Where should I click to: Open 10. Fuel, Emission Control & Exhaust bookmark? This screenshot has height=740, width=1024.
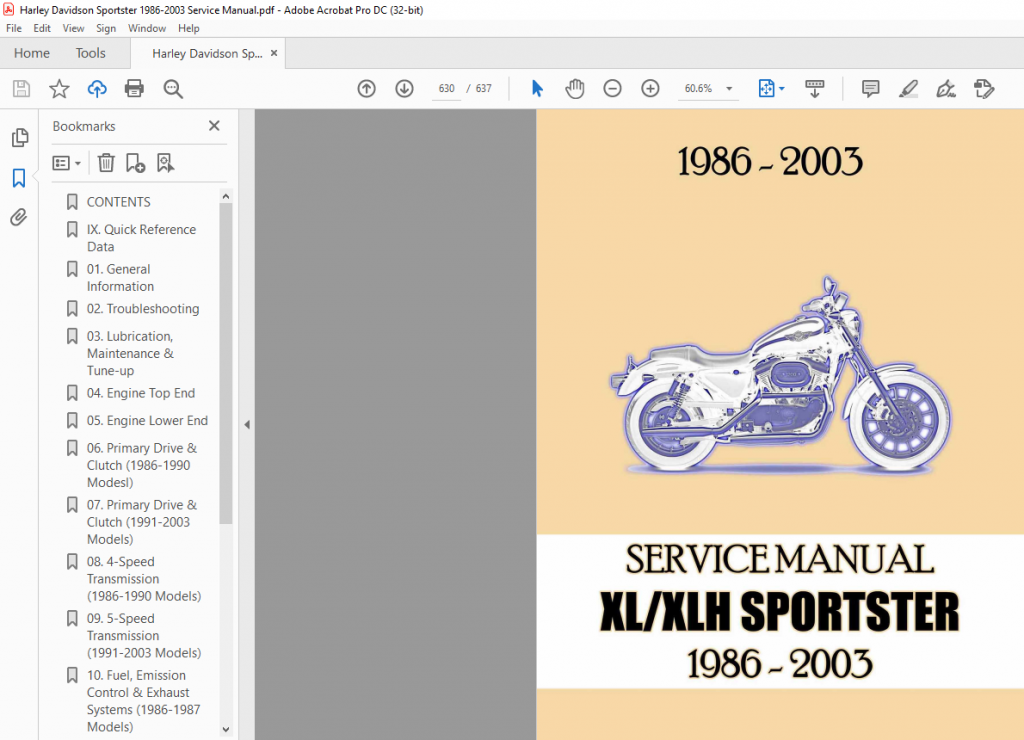pos(143,701)
